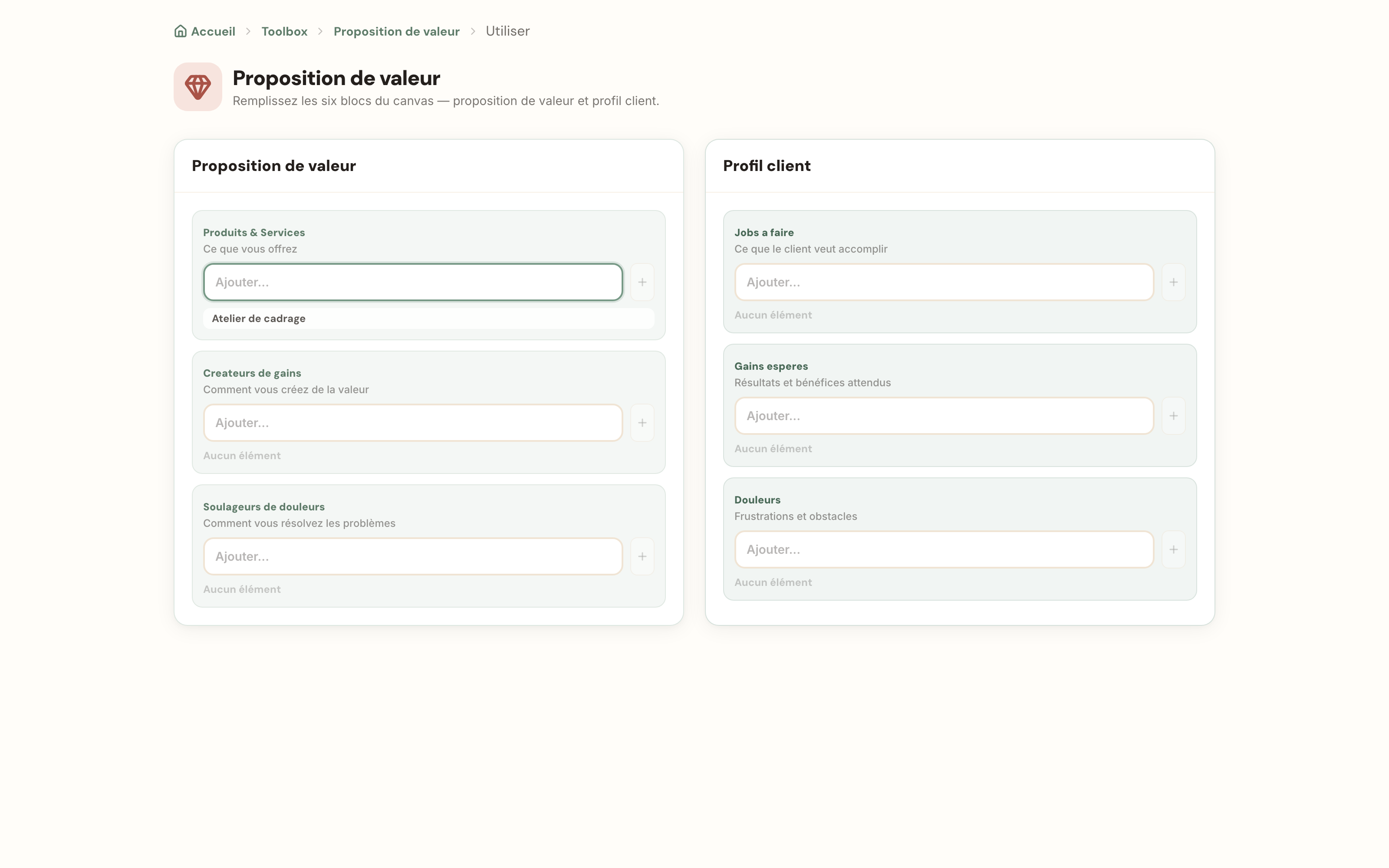Image resolution: width=1389 pixels, height=868 pixels.
Task: Click the home icon beside Accueil
Action: (x=180, y=31)
